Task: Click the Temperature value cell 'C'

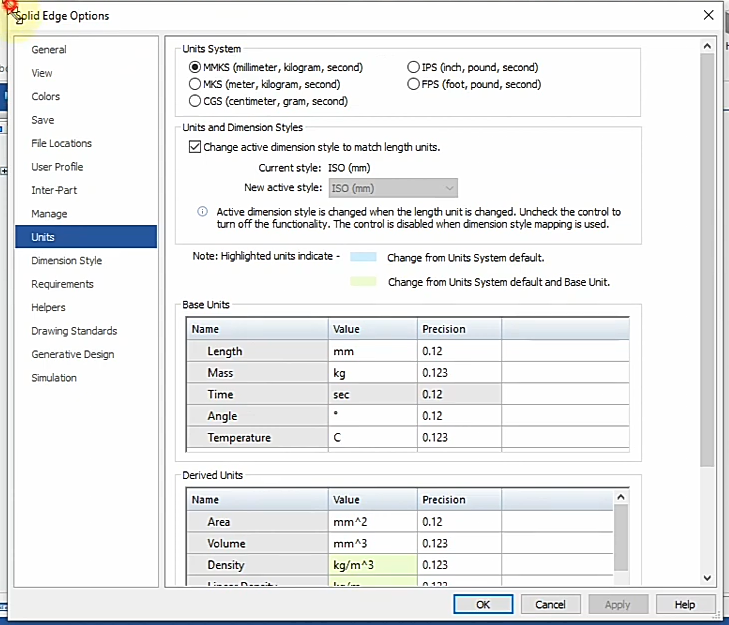Action: pyautogui.click(x=372, y=438)
